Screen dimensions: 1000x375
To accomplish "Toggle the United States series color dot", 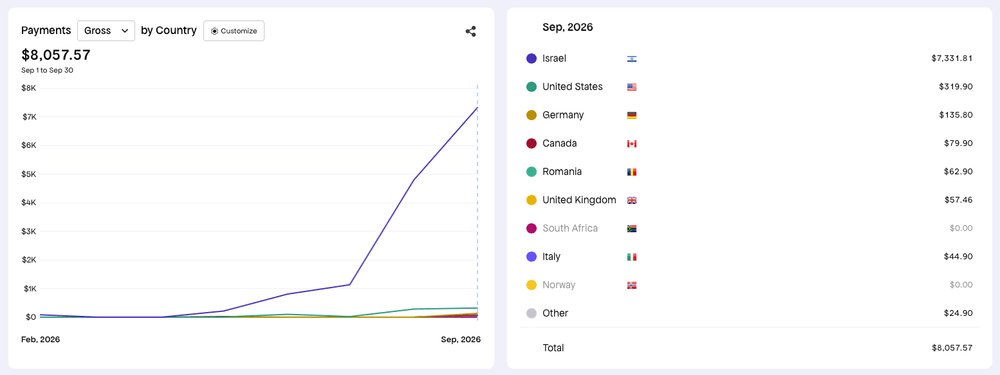I will pos(531,87).
